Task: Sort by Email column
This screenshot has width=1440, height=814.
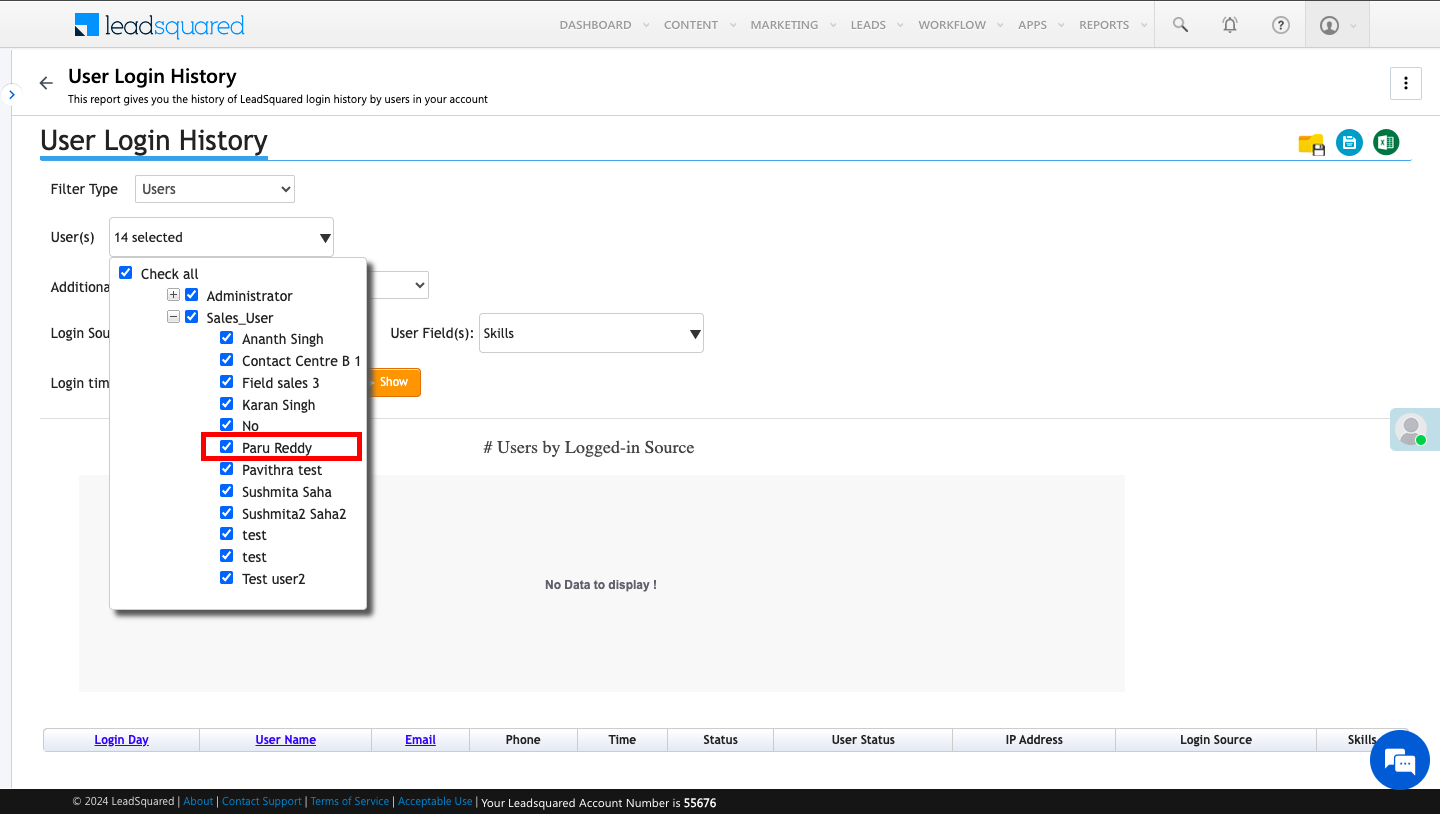Action: [x=420, y=740]
